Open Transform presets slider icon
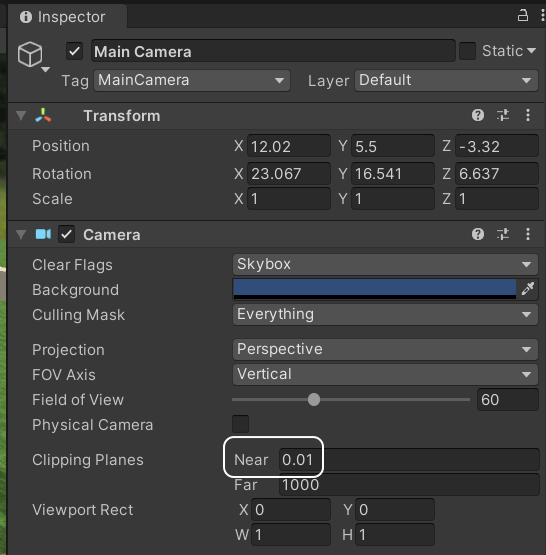The image size is (546, 555). [503, 115]
